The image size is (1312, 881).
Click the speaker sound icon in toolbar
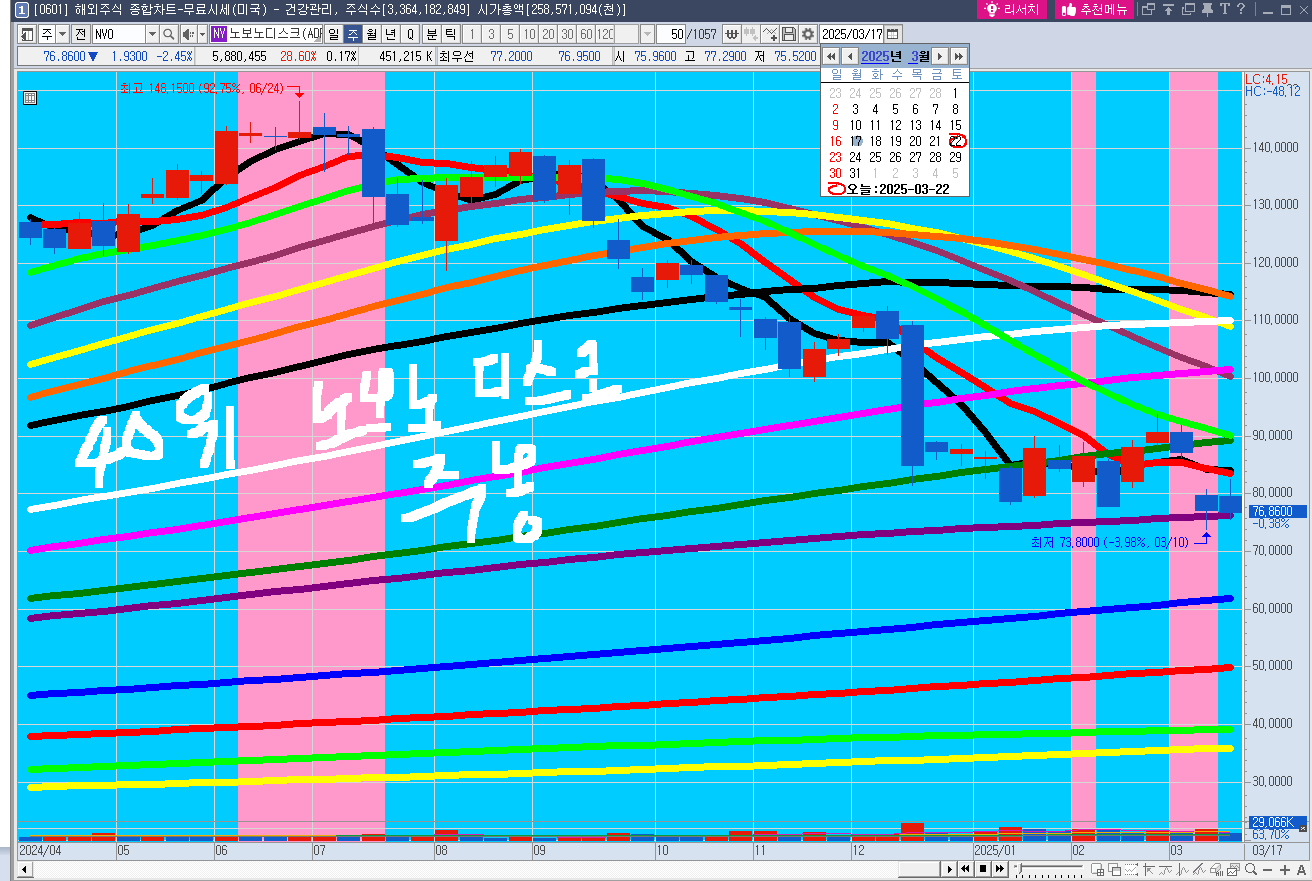(187, 34)
